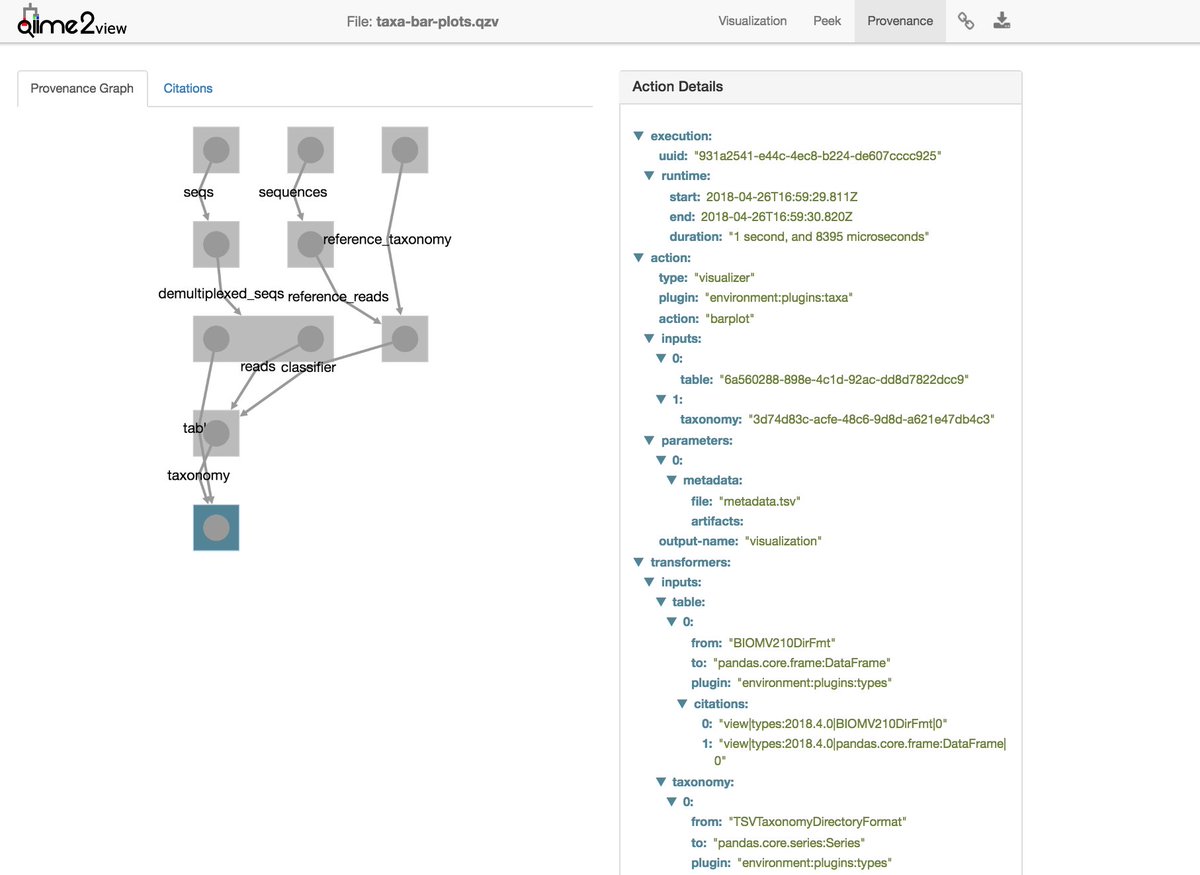Collapse the transformers section
The width and height of the screenshot is (1200, 875).
click(639, 562)
